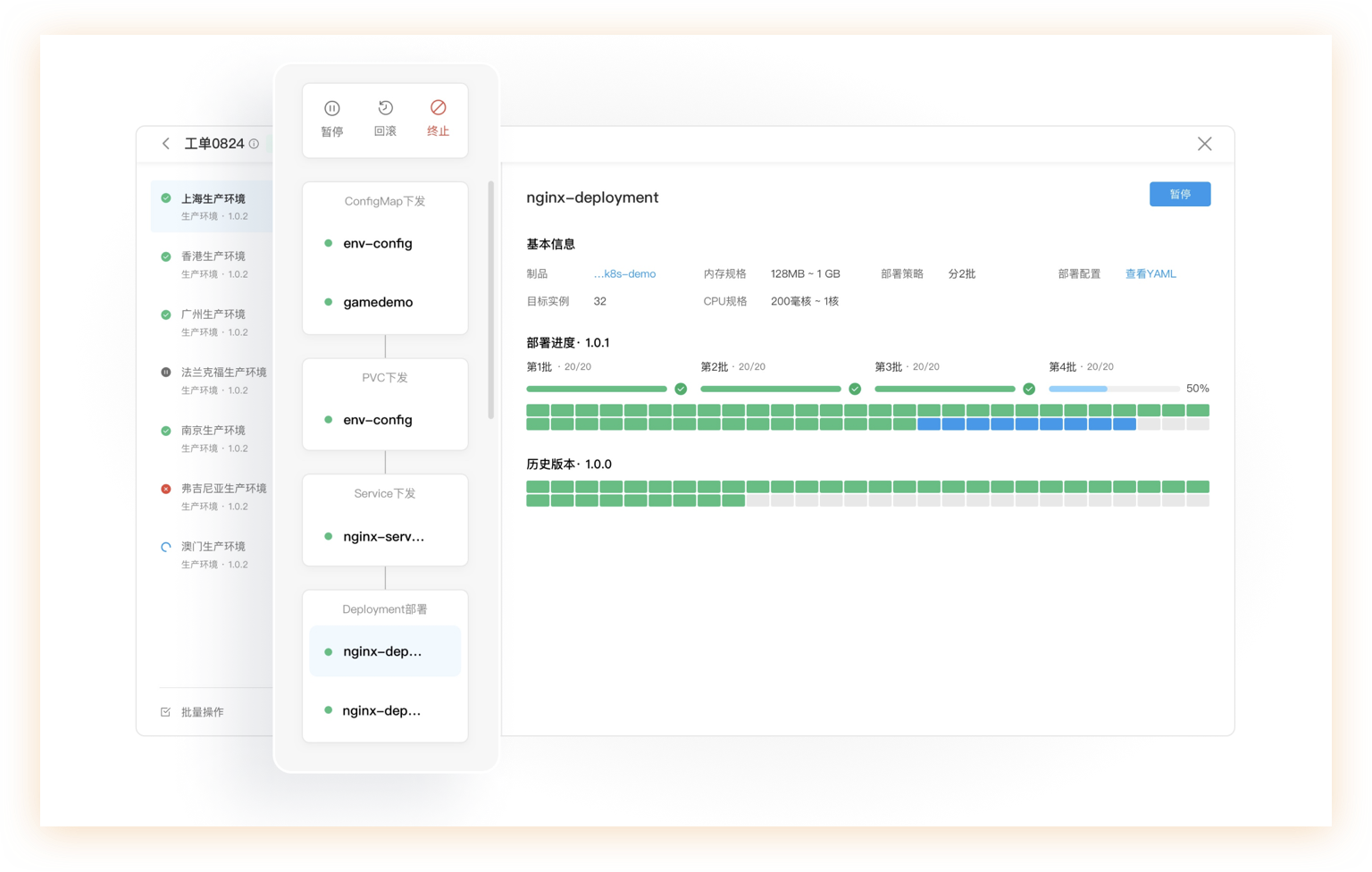Open the 查看YAML link
The height and width of the screenshot is (872, 1372).
[1150, 274]
